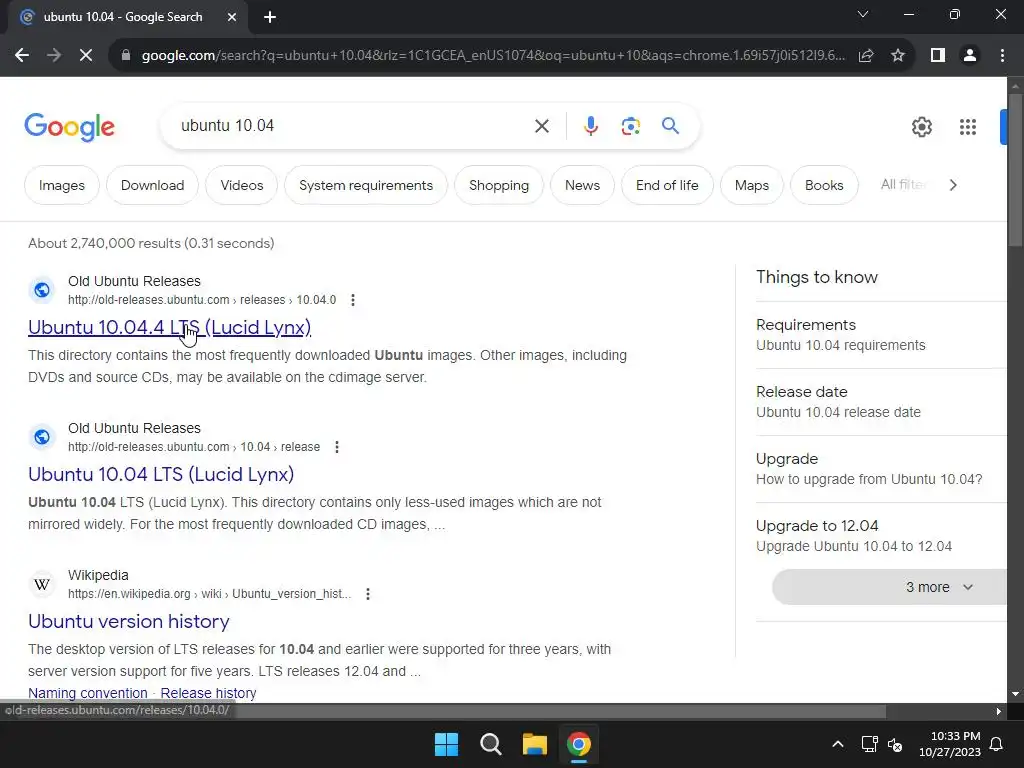
Task: Open Chrome side panel icon
Action: pos(938,56)
